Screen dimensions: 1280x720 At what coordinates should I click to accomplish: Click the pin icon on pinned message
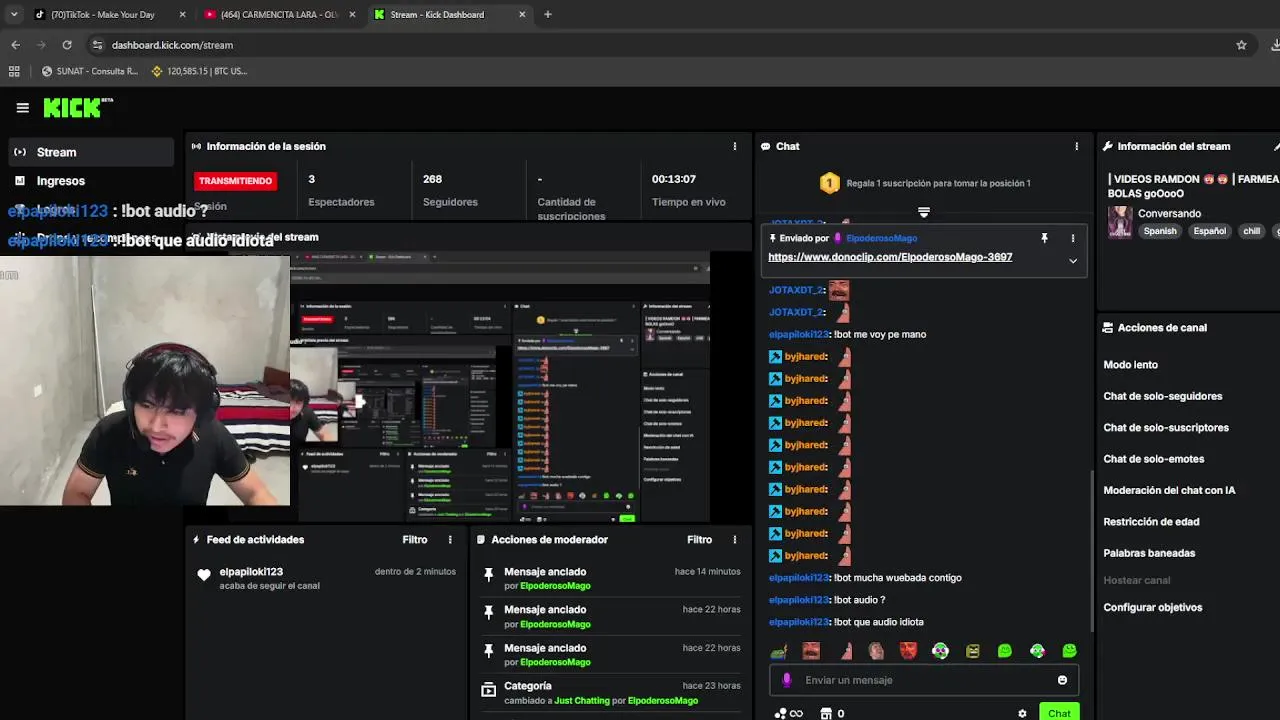point(1044,238)
